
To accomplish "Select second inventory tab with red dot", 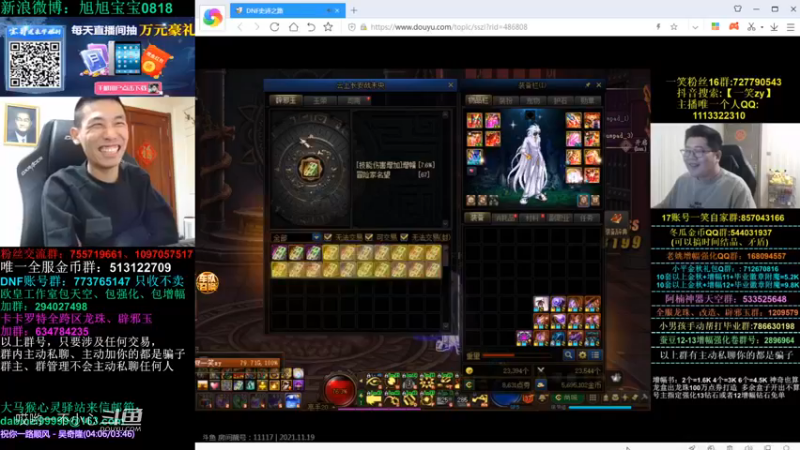I will pos(505,218).
